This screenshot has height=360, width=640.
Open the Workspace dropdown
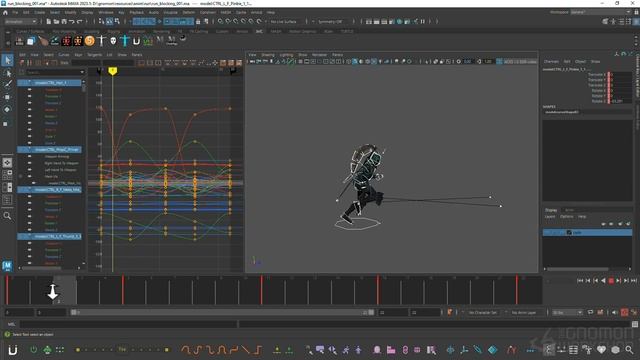pyautogui.click(x=600, y=12)
